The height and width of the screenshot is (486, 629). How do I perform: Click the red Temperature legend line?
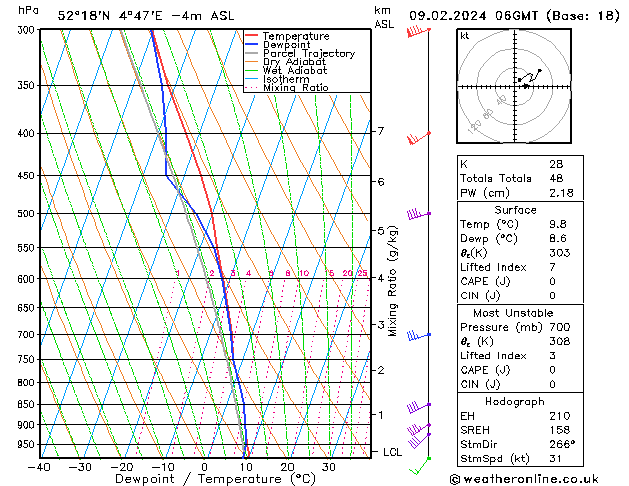click(x=252, y=36)
